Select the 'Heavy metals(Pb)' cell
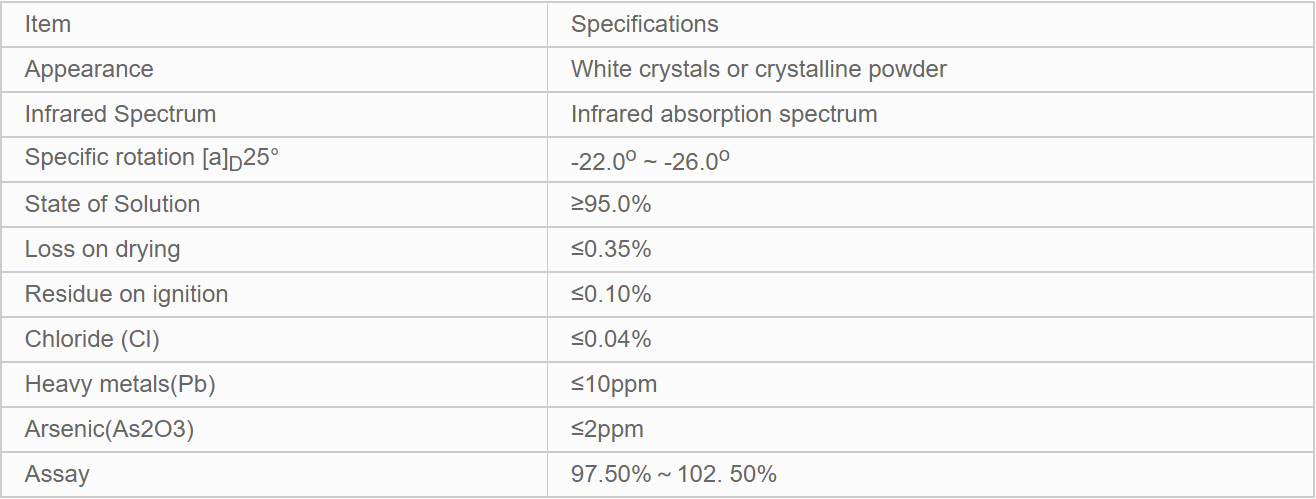 pos(120,384)
